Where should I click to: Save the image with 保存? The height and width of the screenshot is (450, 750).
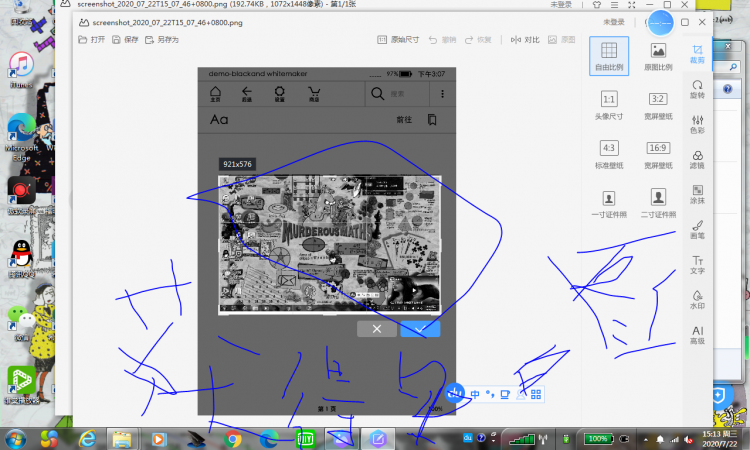[125, 40]
